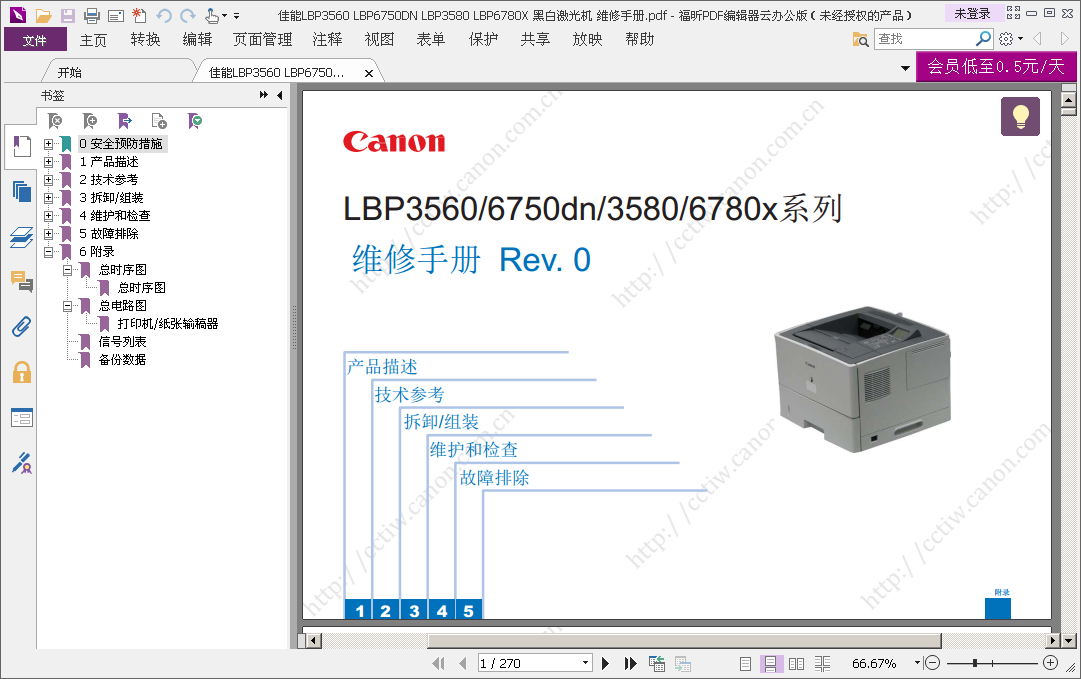1081x679 pixels.
Task: Click the 会员低至0.5元/天 banner
Action: [x=996, y=66]
